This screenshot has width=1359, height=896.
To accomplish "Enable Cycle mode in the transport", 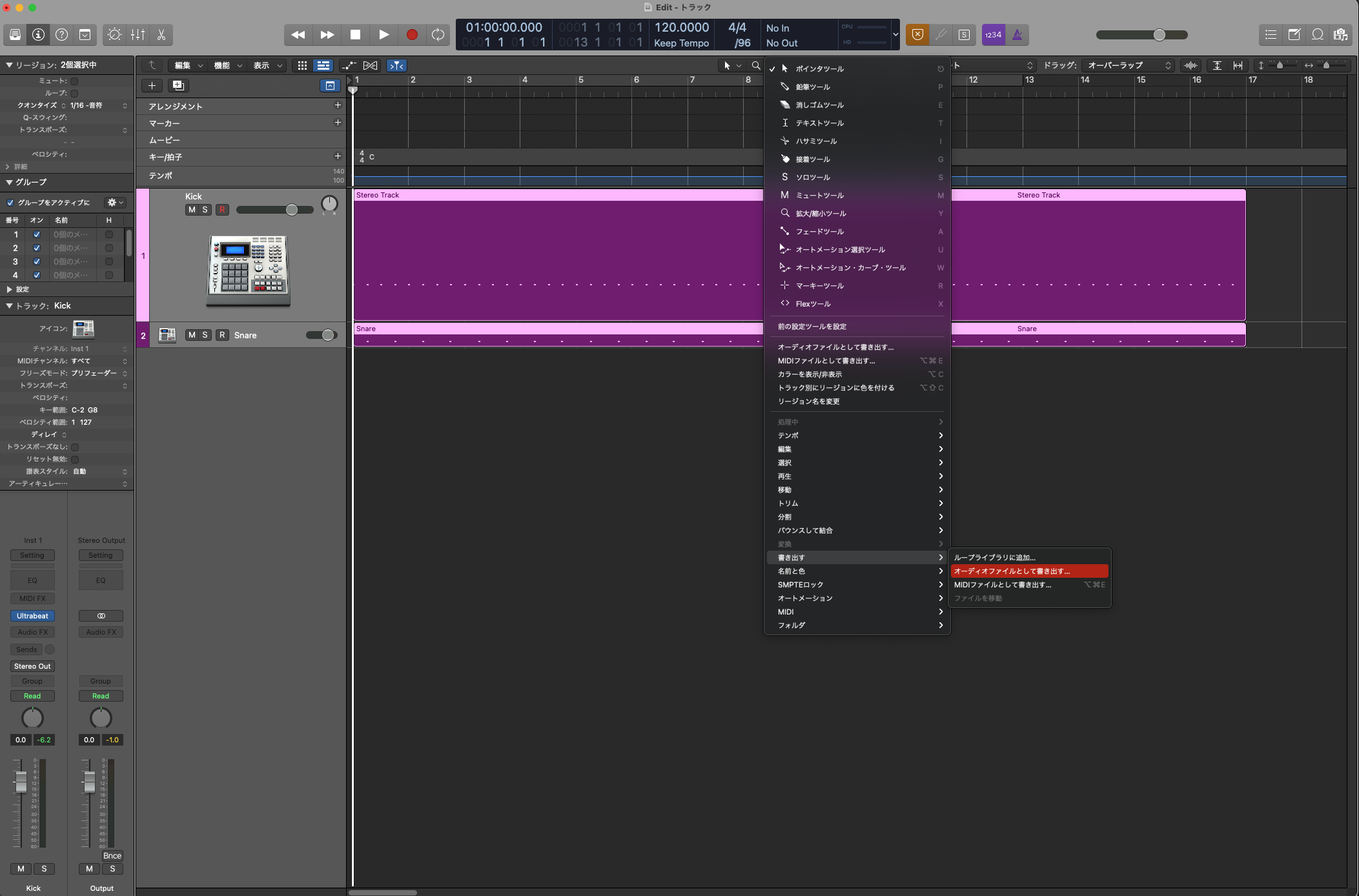I will 438,35.
